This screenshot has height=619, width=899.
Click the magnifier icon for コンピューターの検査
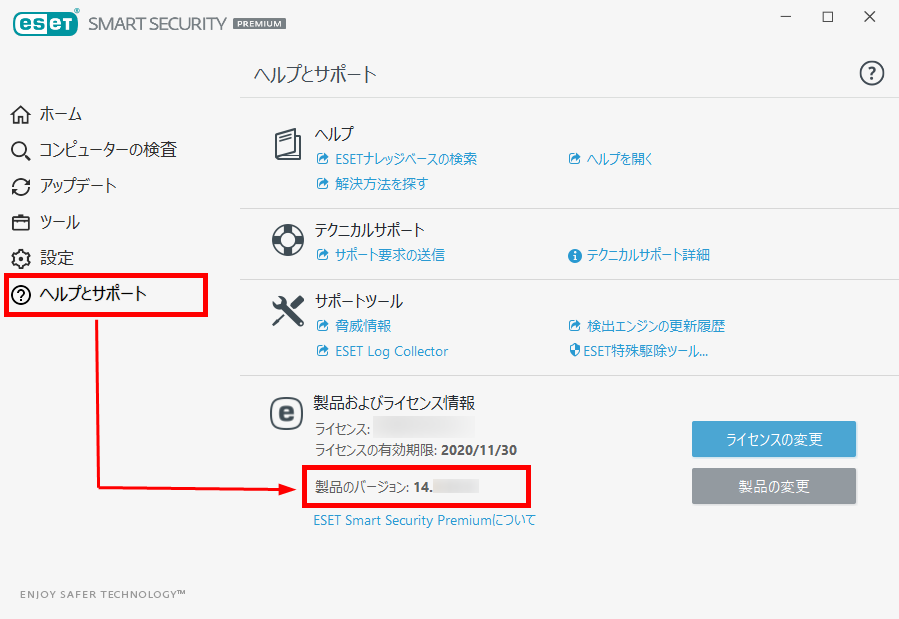tap(21, 151)
